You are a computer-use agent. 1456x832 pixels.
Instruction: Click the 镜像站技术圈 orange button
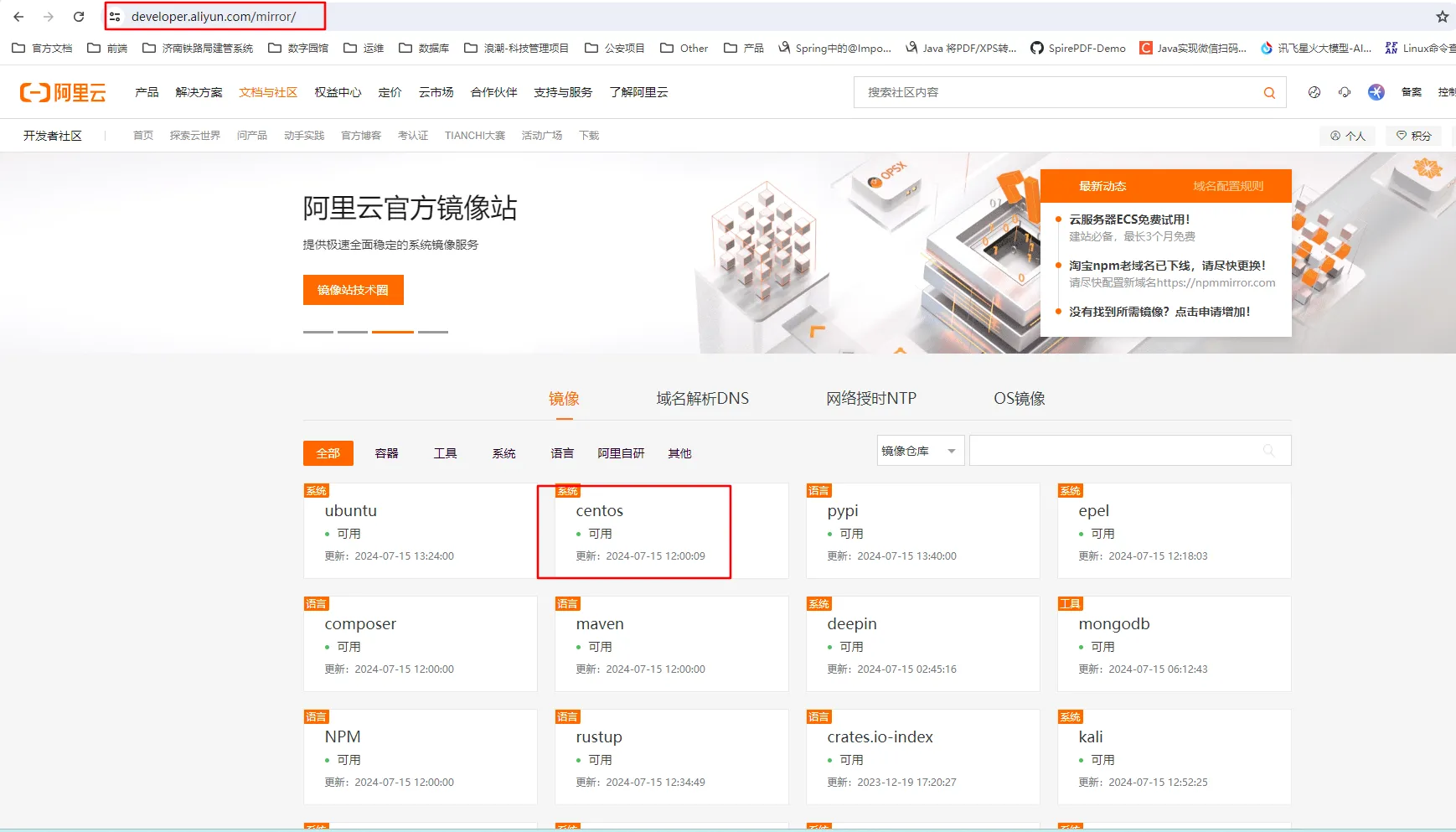pyautogui.click(x=353, y=290)
